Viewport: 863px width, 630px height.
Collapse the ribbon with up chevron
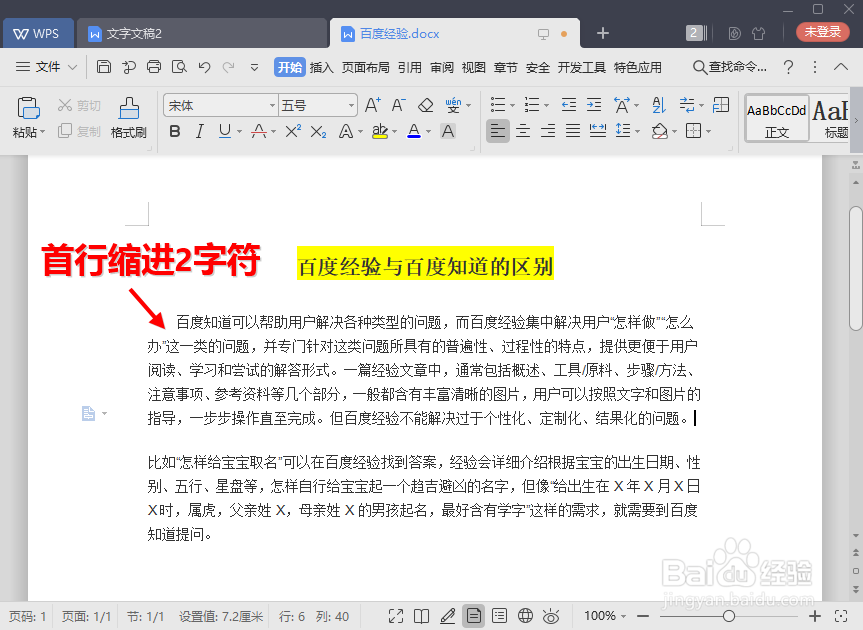[x=840, y=67]
